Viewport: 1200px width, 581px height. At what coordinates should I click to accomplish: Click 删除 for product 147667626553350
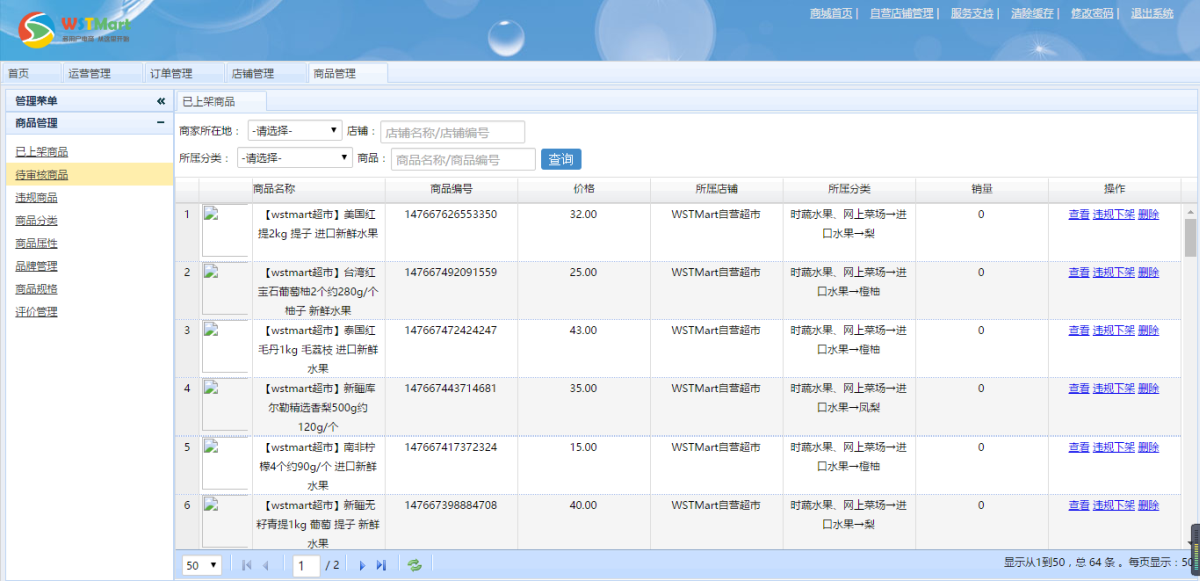(x=1149, y=214)
